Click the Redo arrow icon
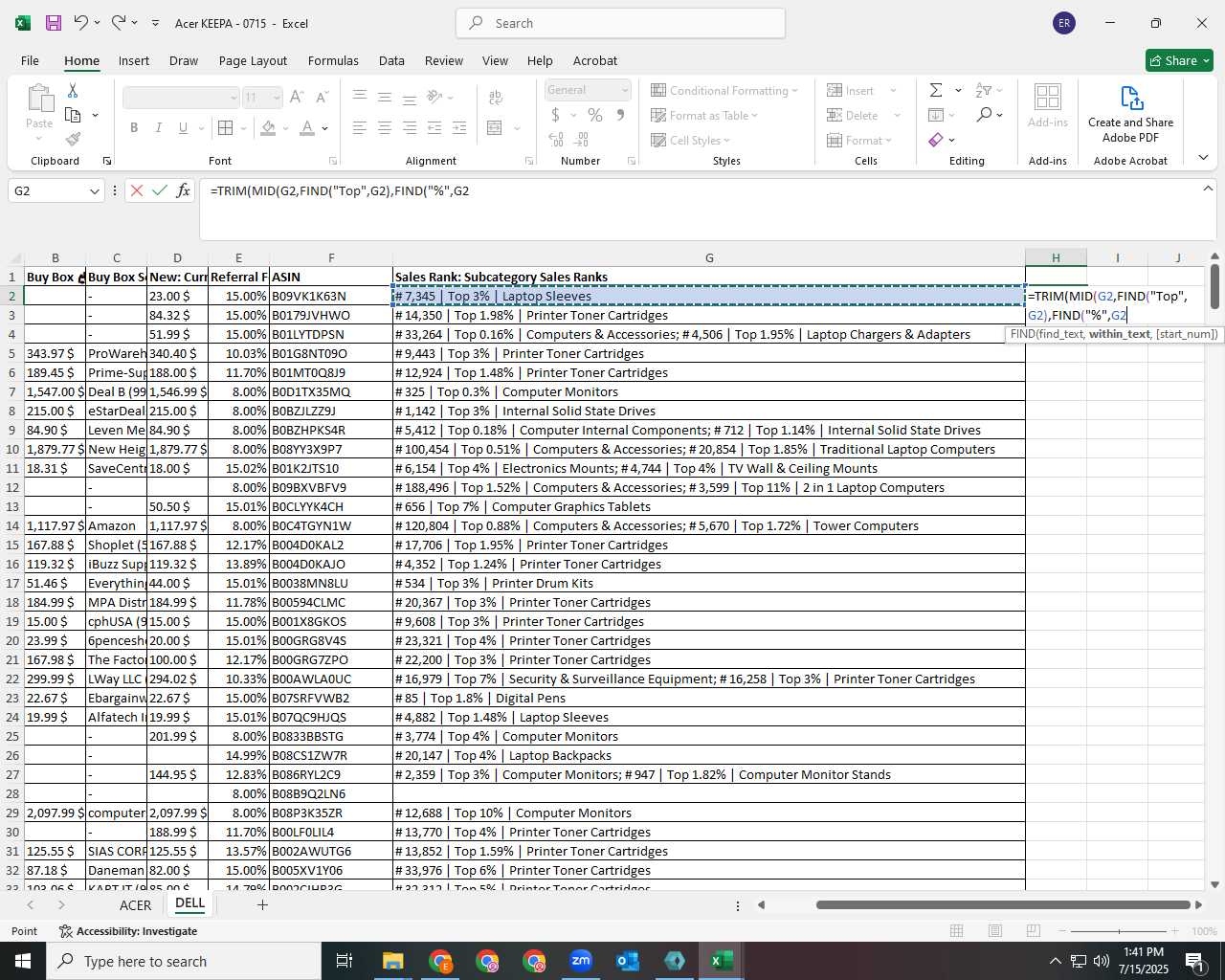 (119, 23)
